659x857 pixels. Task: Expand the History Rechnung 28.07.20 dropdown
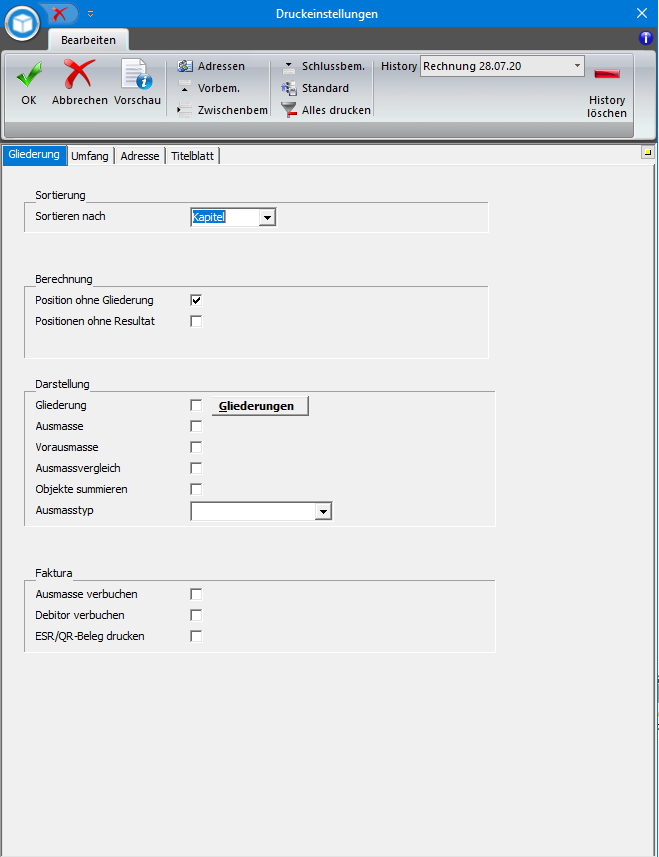pos(577,66)
